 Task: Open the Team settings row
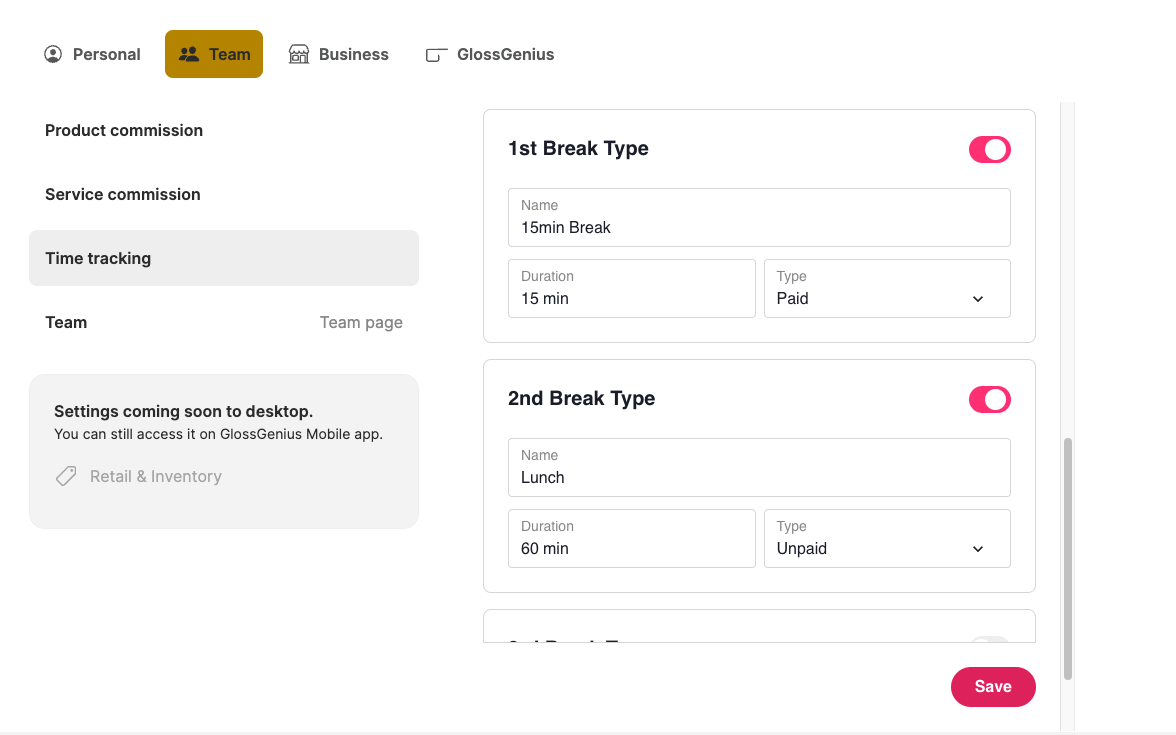click(x=224, y=322)
